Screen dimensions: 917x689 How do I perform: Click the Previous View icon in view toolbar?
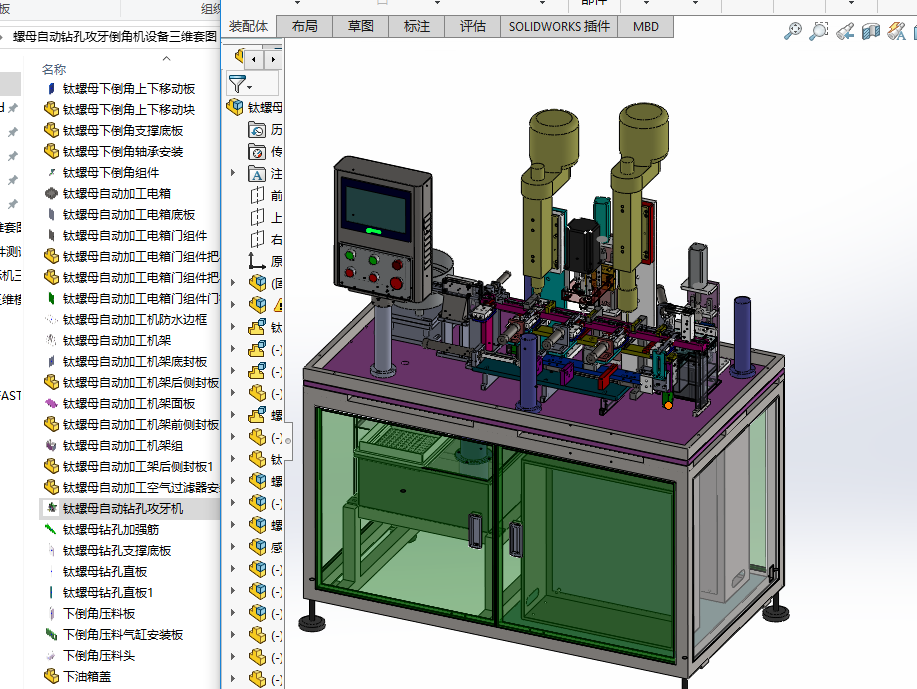845,32
